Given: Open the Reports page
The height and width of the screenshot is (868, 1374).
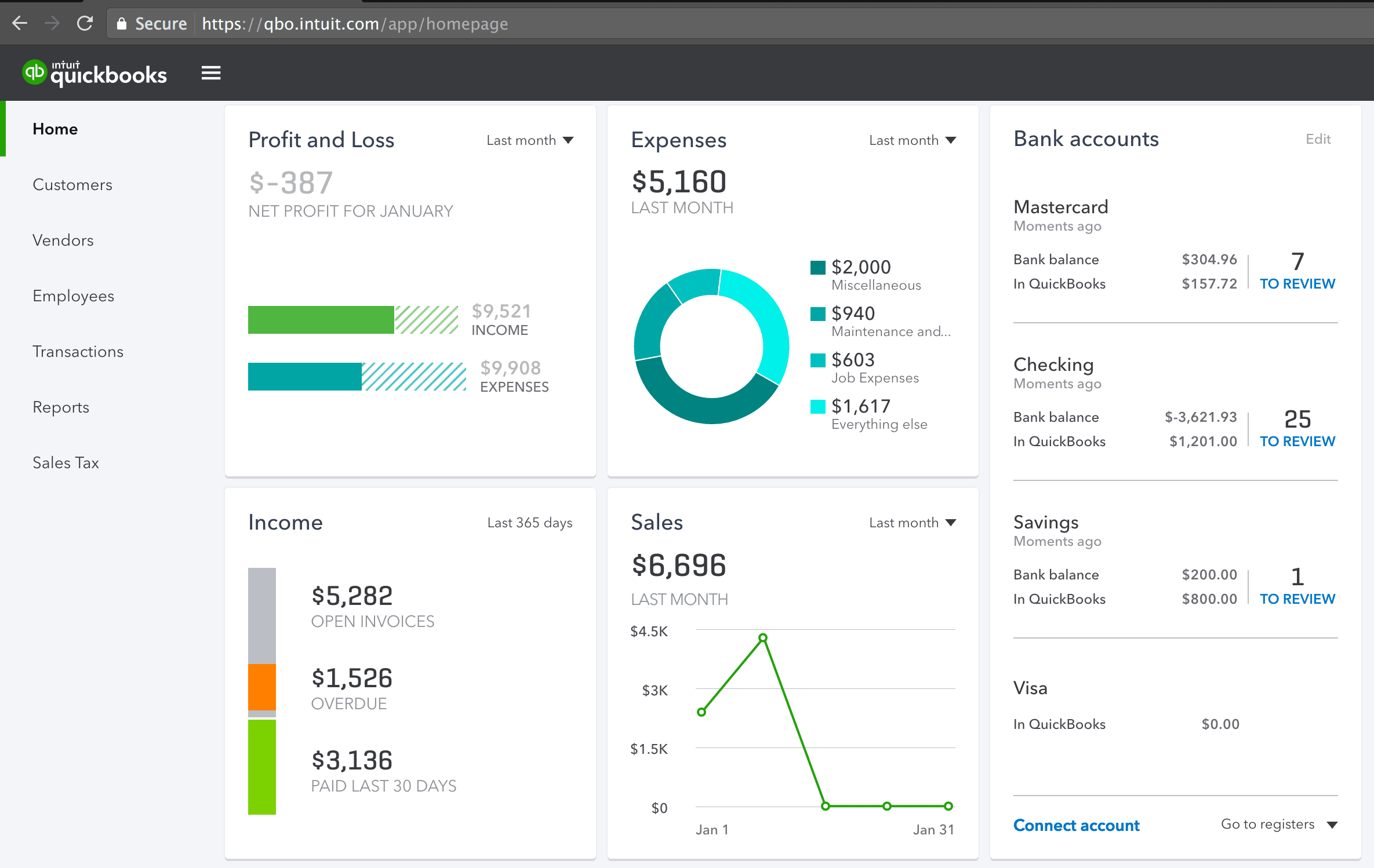Looking at the screenshot, I should (x=61, y=407).
